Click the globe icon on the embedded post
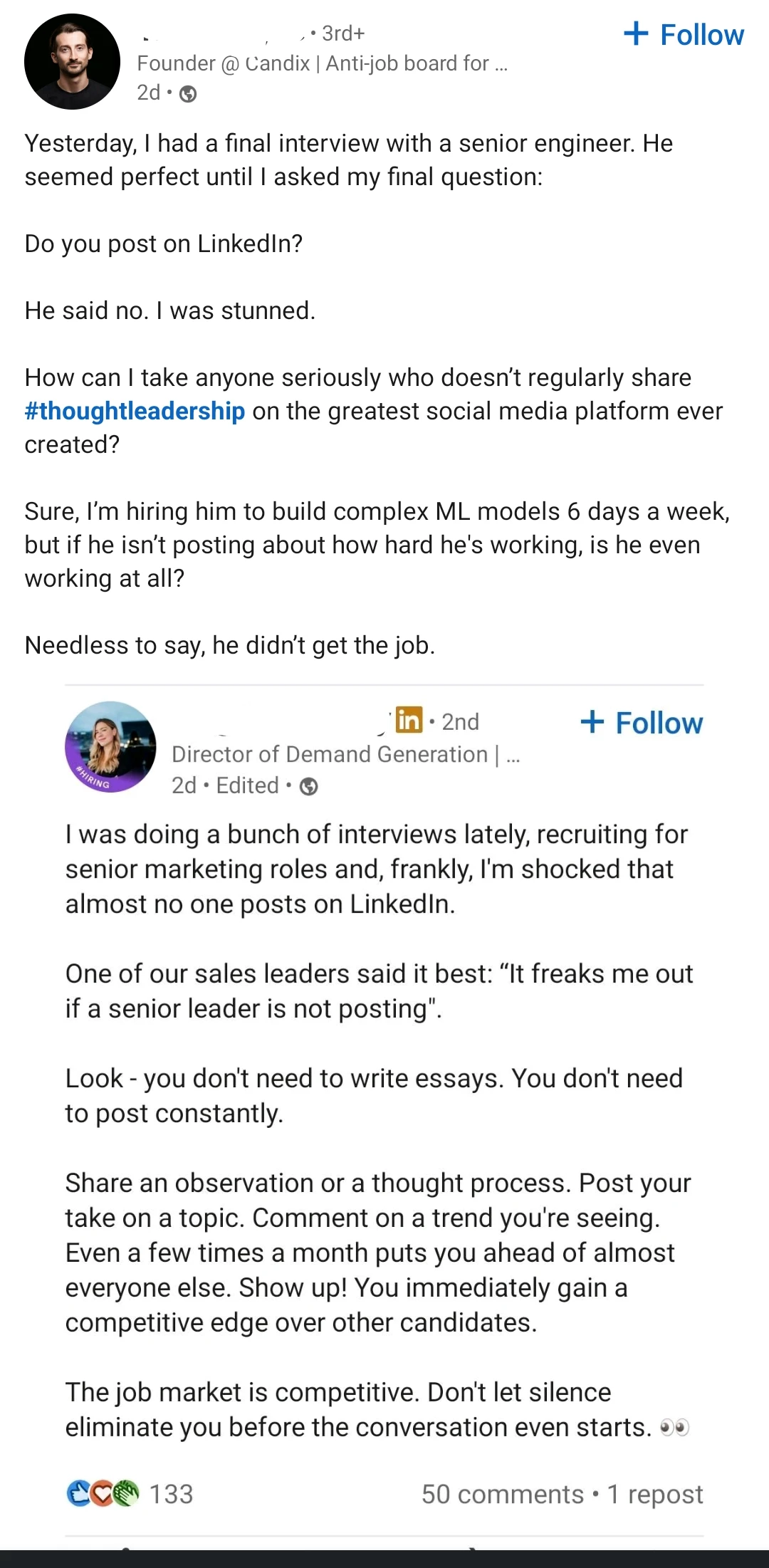Viewport: 769px width, 1568px height. (308, 785)
